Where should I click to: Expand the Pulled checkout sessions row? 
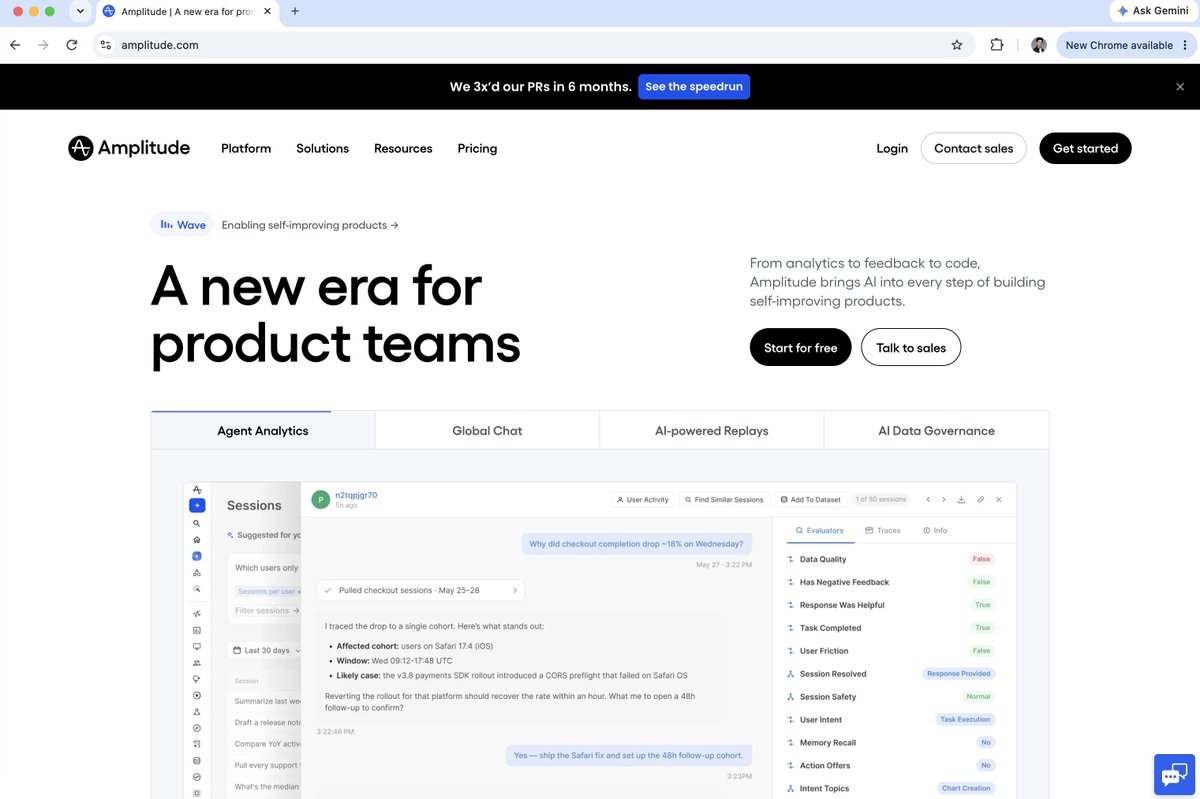[x=420, y=590]
